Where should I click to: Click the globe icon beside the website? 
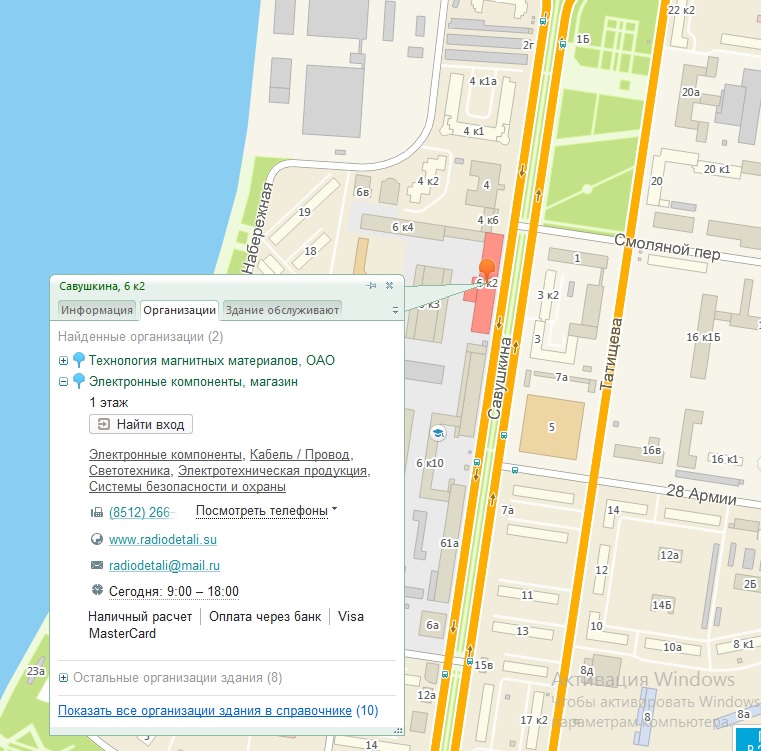(97, 539)
